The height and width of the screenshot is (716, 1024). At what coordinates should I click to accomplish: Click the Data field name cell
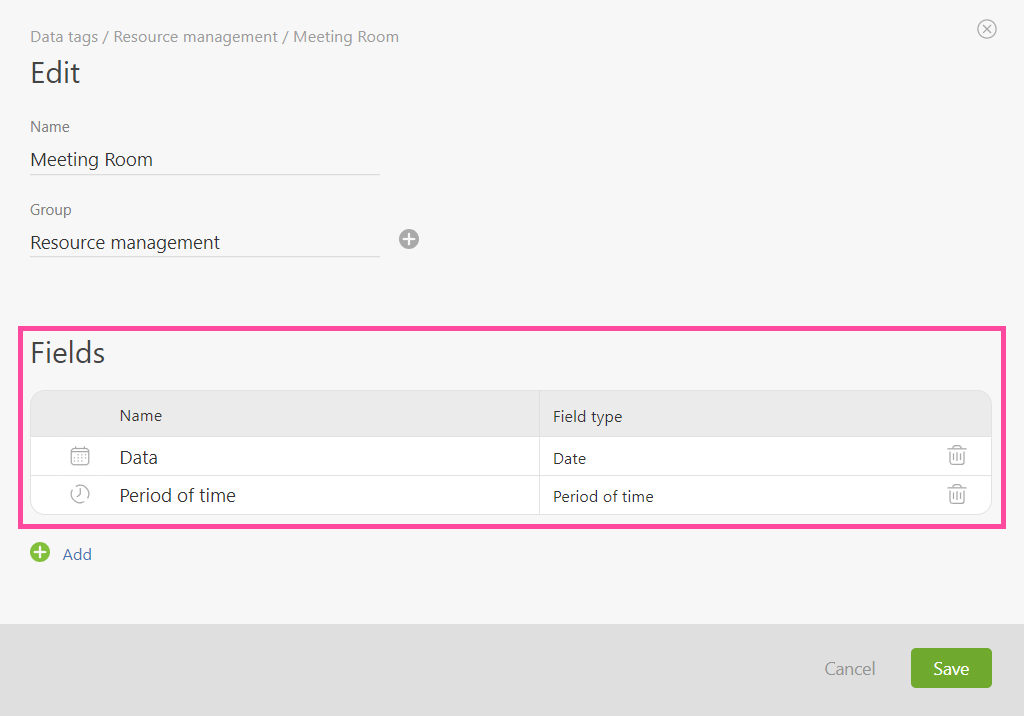[319, 457]
